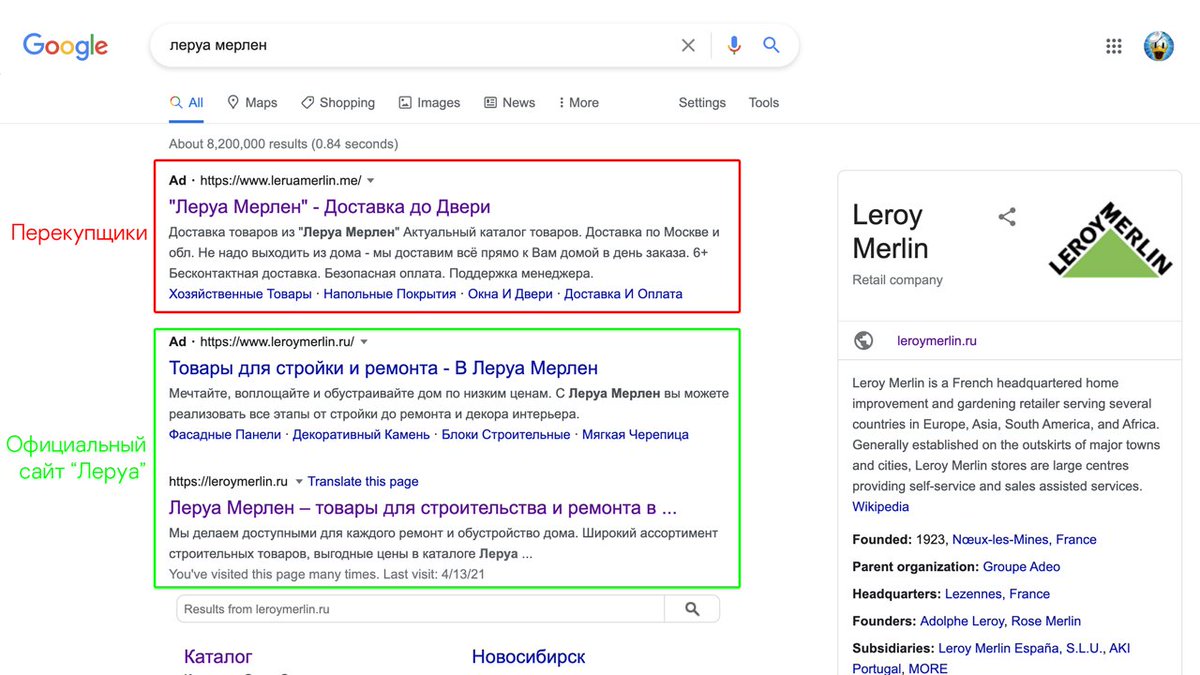This screenshot has height=675, width=1200.
Task: Open sitelink 'Окна И Двери'
Action: coord(510,294)
